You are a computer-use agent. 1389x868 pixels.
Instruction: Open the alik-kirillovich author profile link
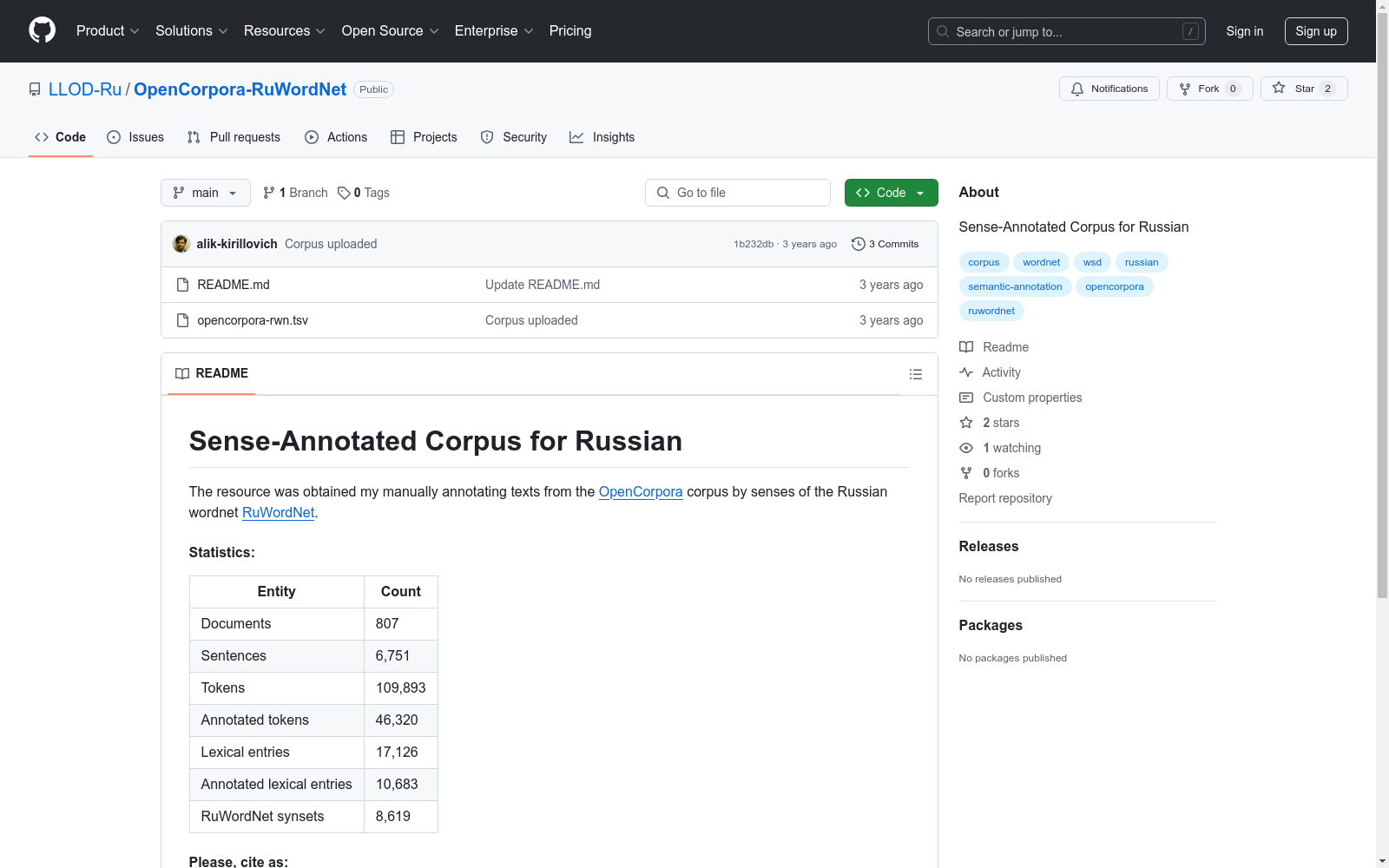pos(237,244)
